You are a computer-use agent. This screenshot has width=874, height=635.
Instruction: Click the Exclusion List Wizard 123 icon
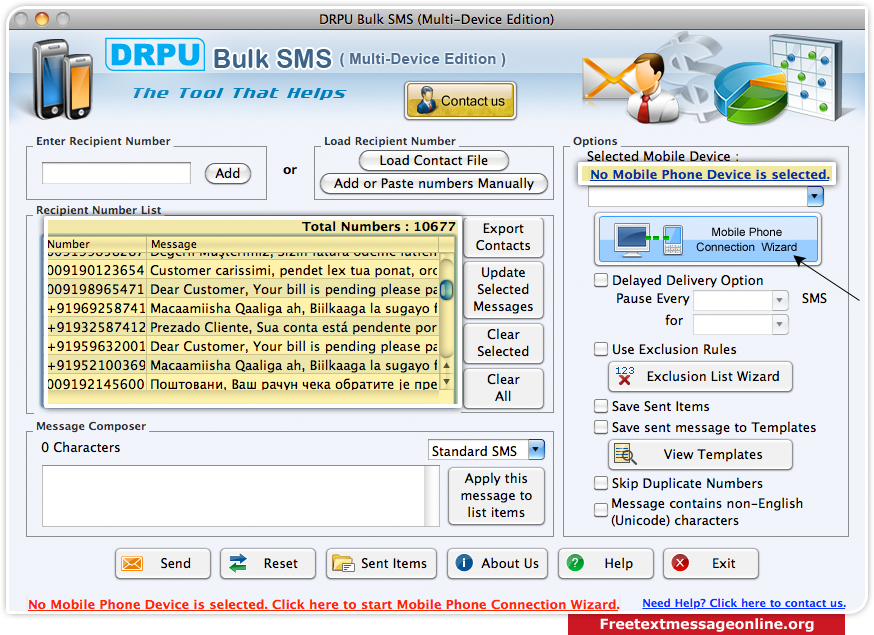tap(624, 376)
